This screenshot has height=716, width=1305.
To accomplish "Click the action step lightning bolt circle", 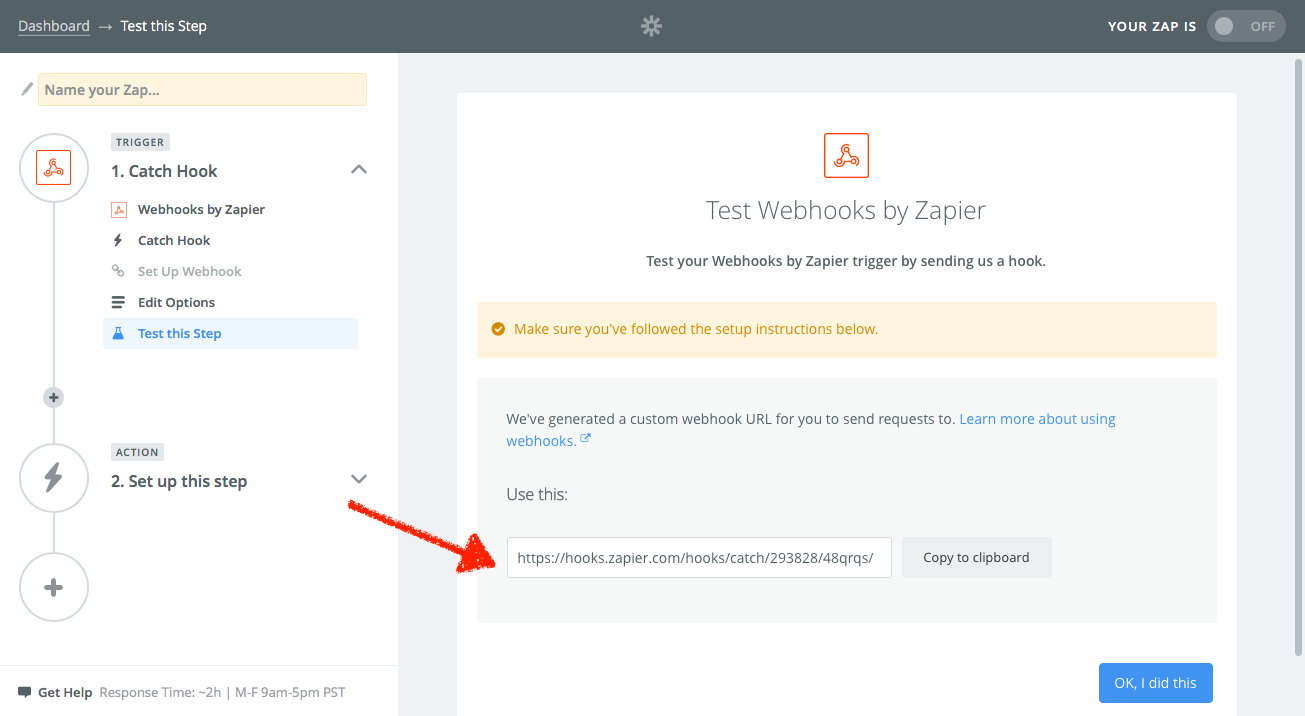I will [54, 478].
